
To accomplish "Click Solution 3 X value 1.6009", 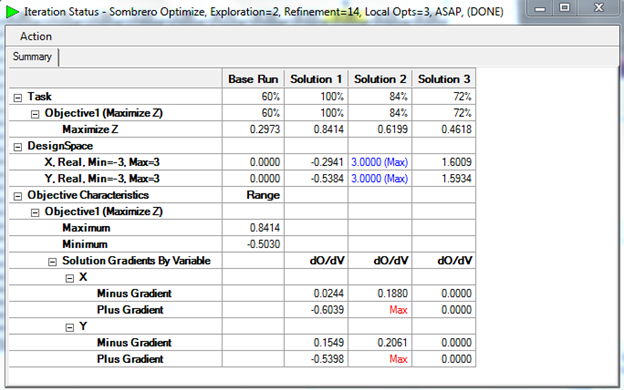I will (456, 162).
